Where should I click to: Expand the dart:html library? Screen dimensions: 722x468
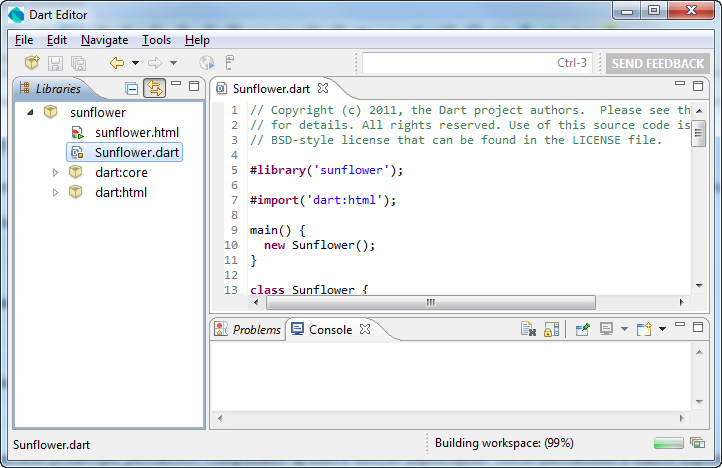pyautogui.click(x=55, y=192)
